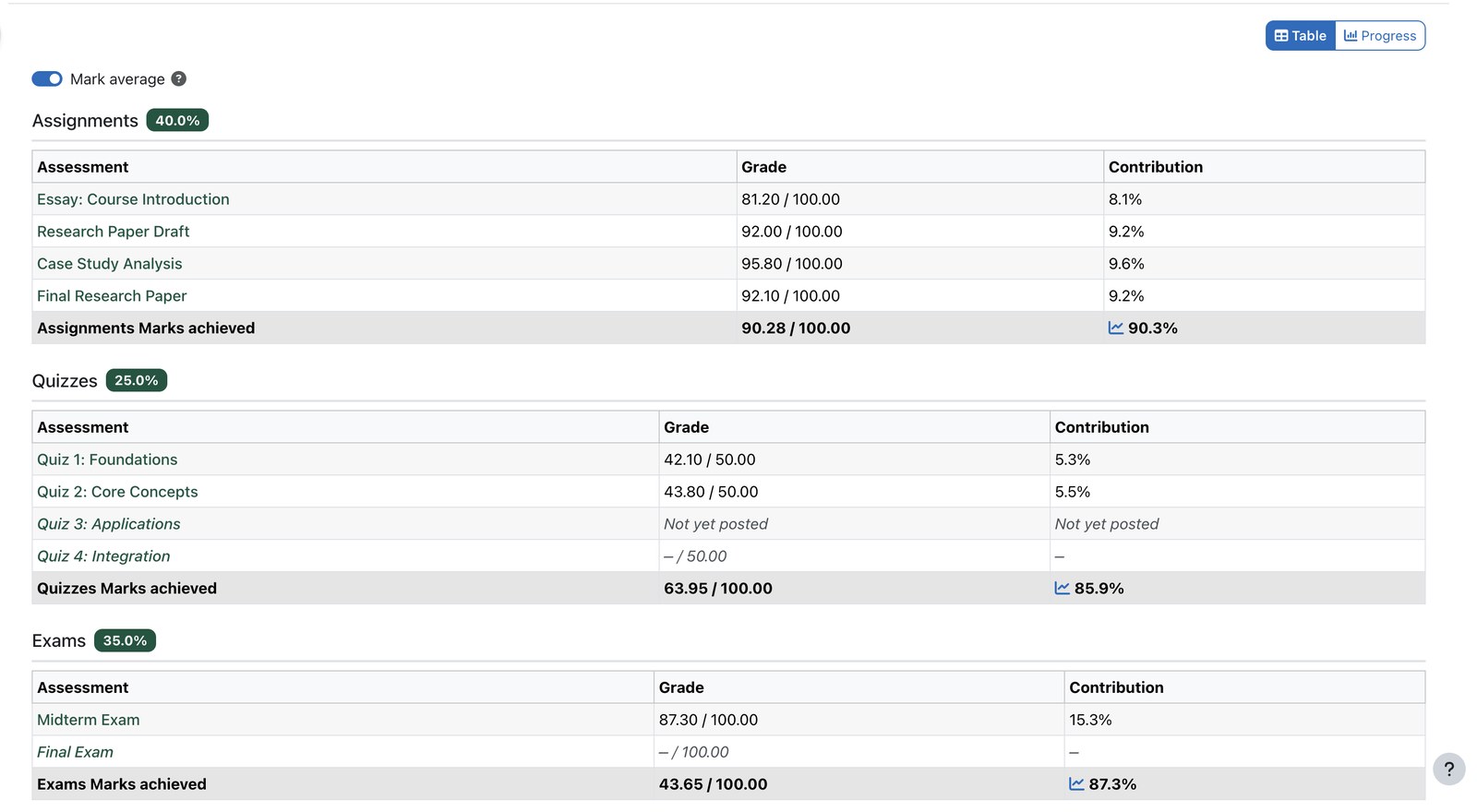
Task: Click the Assignments 40.0% weight badge
Action: coord(177,121)
